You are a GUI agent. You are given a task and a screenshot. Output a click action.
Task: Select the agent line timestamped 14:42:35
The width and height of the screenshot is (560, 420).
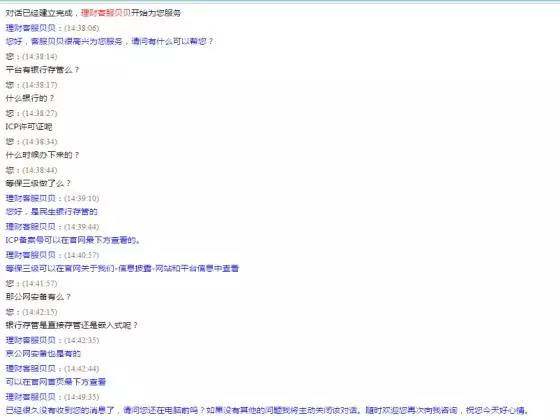point(52,340)
